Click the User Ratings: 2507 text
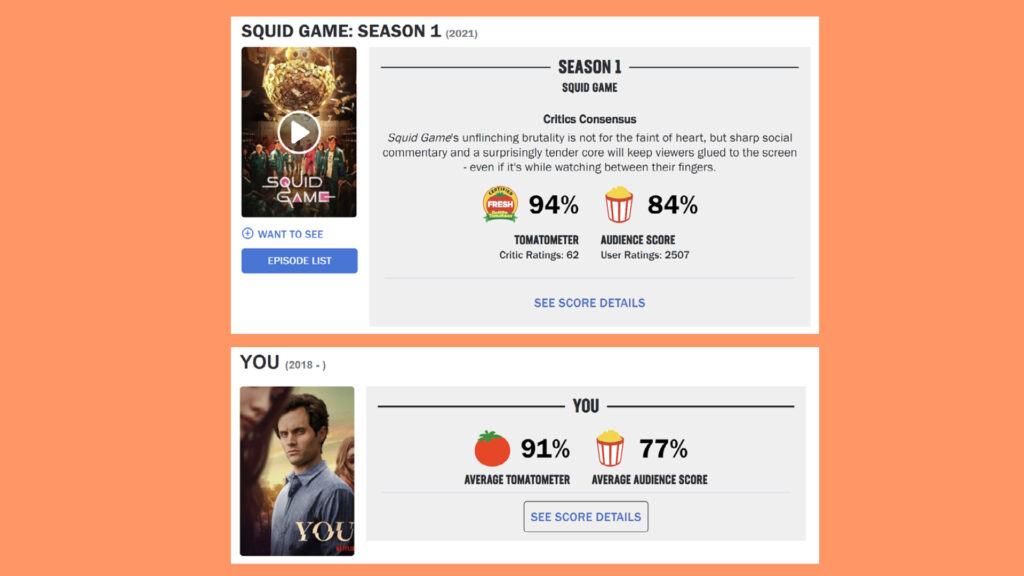 (645, 255)
